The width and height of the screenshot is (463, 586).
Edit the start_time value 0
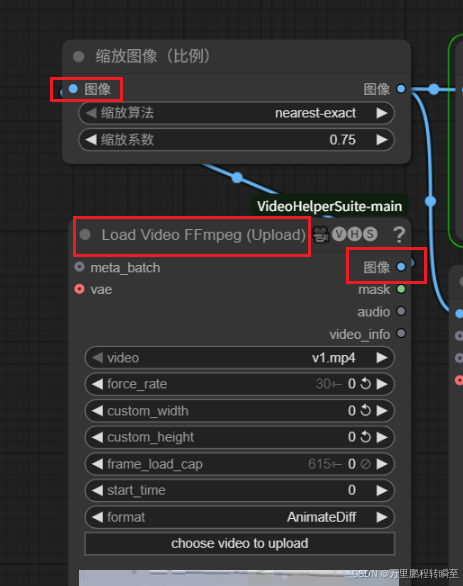pyautogui.click(x=352, y=490)
